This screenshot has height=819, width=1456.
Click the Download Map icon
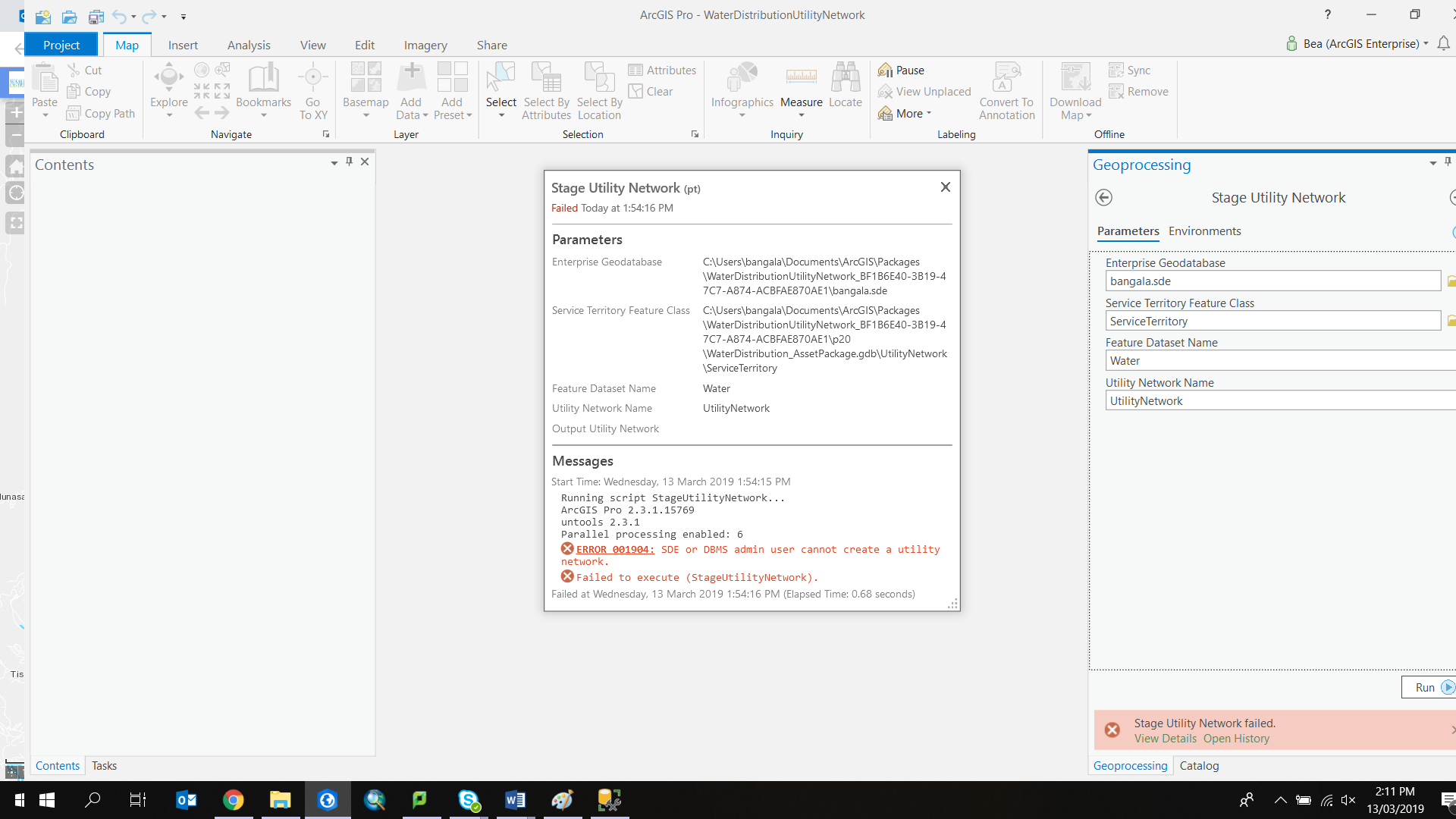[1075, 78]
